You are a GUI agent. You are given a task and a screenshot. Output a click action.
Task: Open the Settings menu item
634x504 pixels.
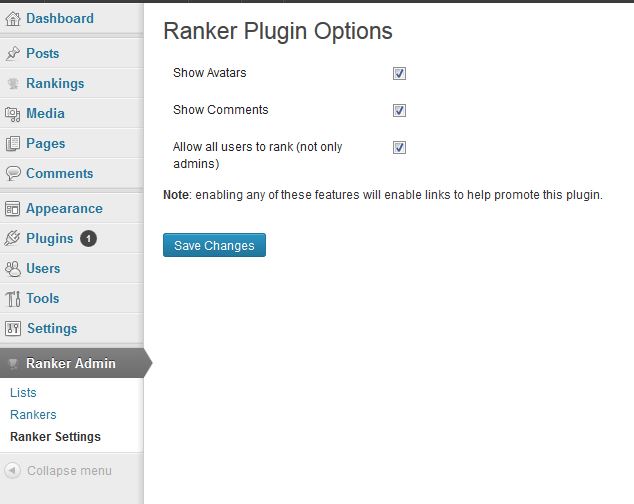coord(51,329)
